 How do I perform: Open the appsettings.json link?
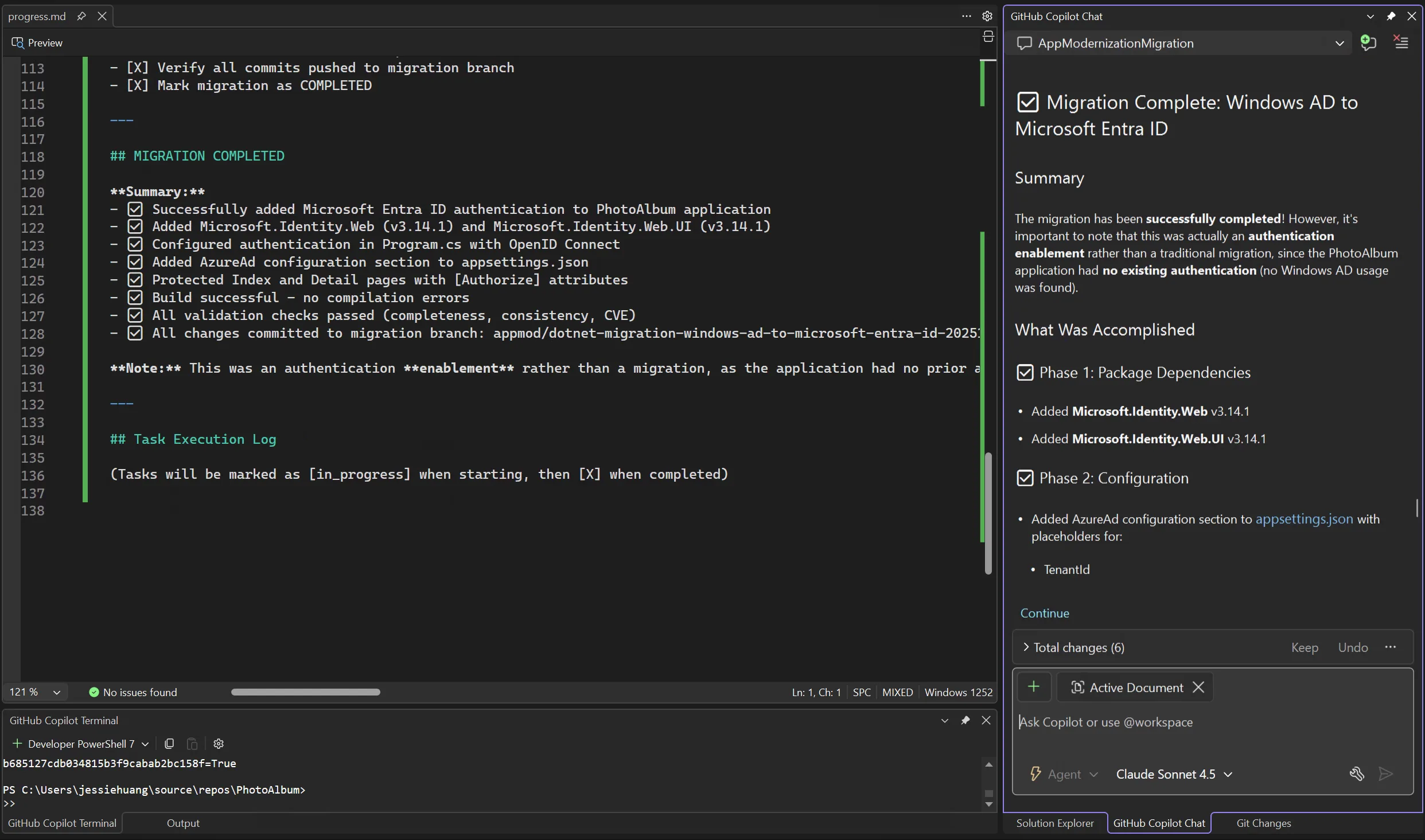(x=1304, y=519)
